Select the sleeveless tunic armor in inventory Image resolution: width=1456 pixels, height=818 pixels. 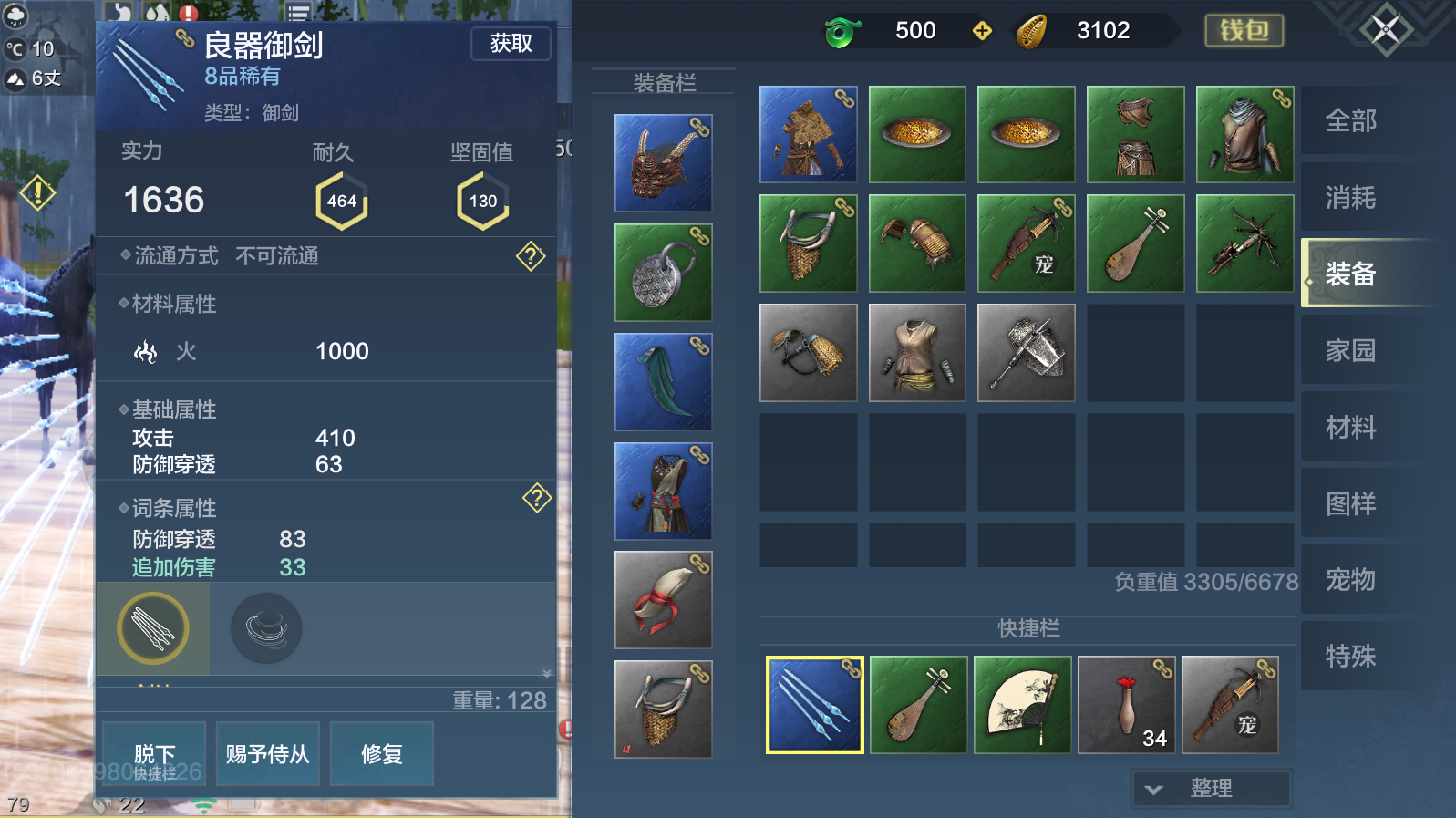pyautogui.click(x=917, y=353)
